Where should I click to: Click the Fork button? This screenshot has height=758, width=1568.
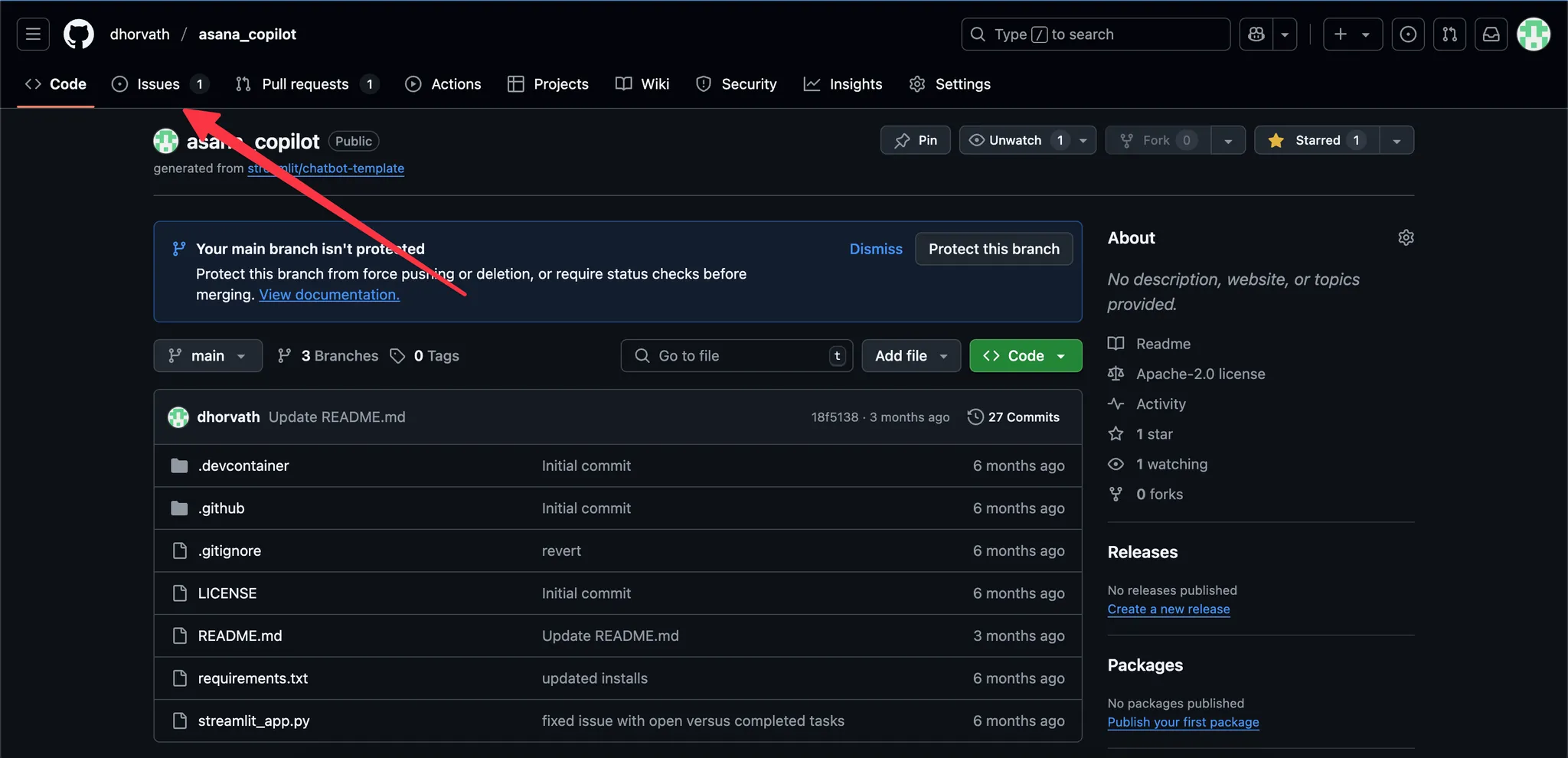pyautogui.click(x=1158, y=140)
